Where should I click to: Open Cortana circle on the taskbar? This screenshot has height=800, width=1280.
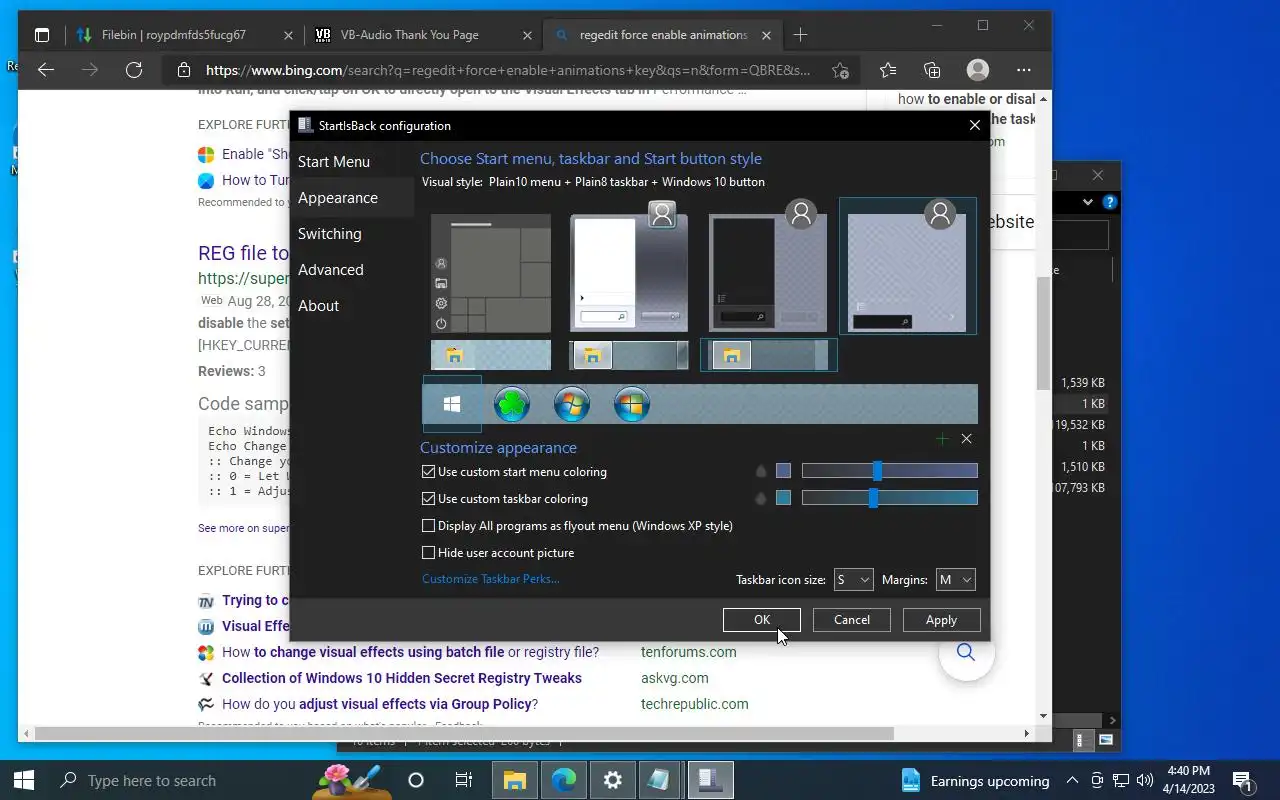(x=416, y=780)
